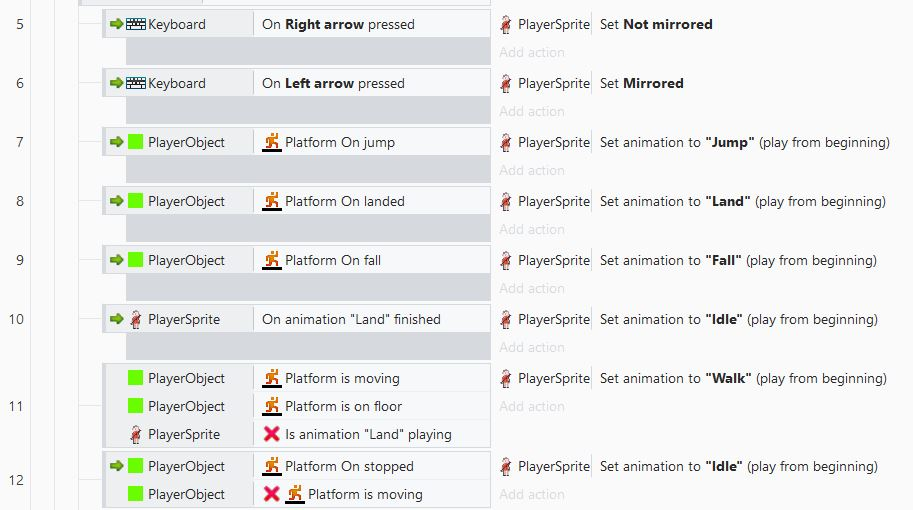
Task: Select Set animation to "Fall" action
Action: (738, 260)
